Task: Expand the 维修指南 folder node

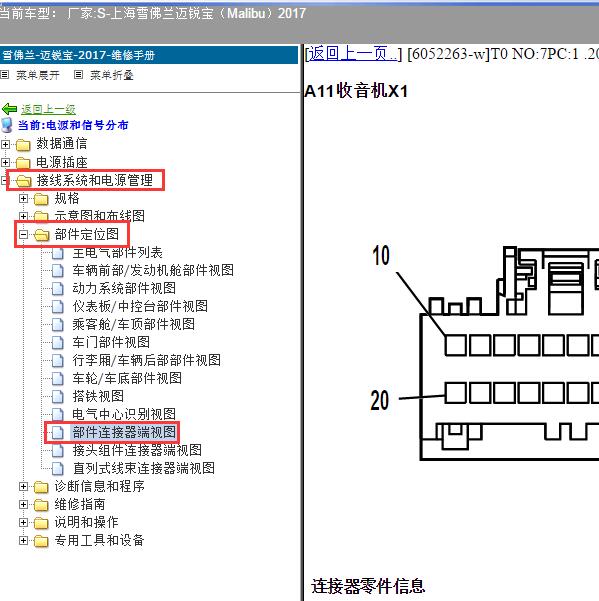Action: (x=23, y=505)
